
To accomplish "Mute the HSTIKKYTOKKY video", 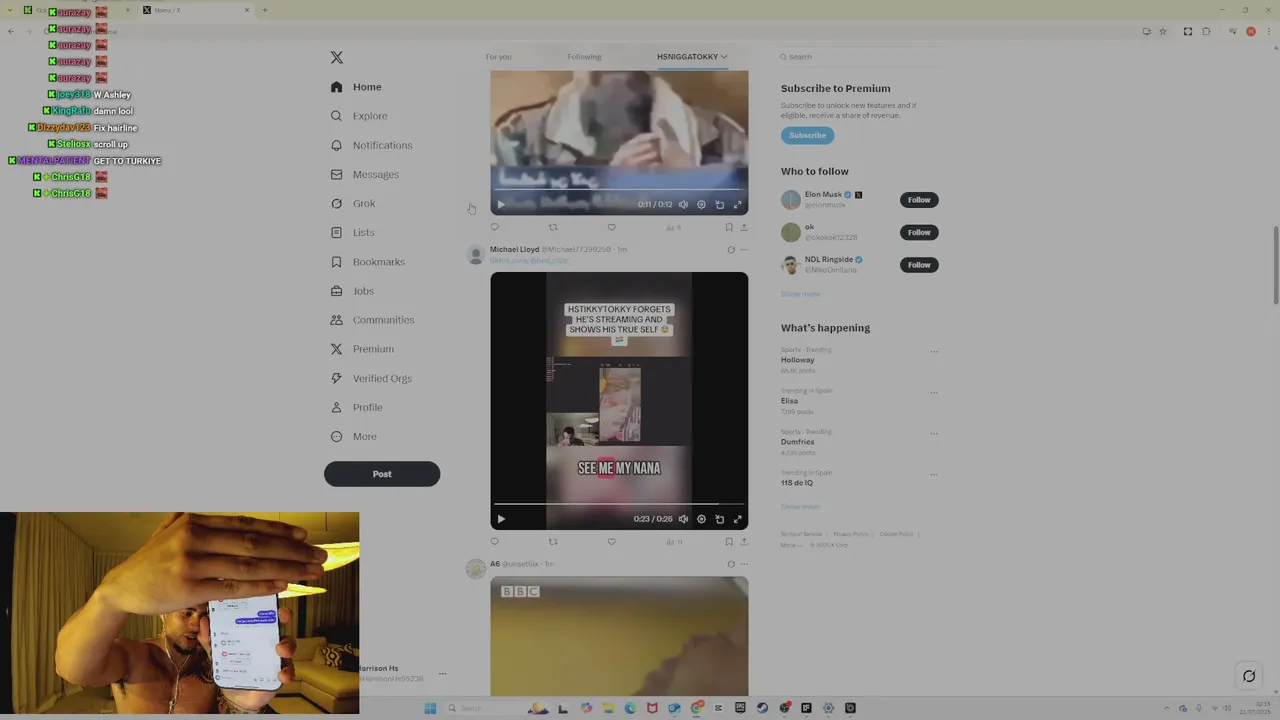I will [x=683, y=519].
